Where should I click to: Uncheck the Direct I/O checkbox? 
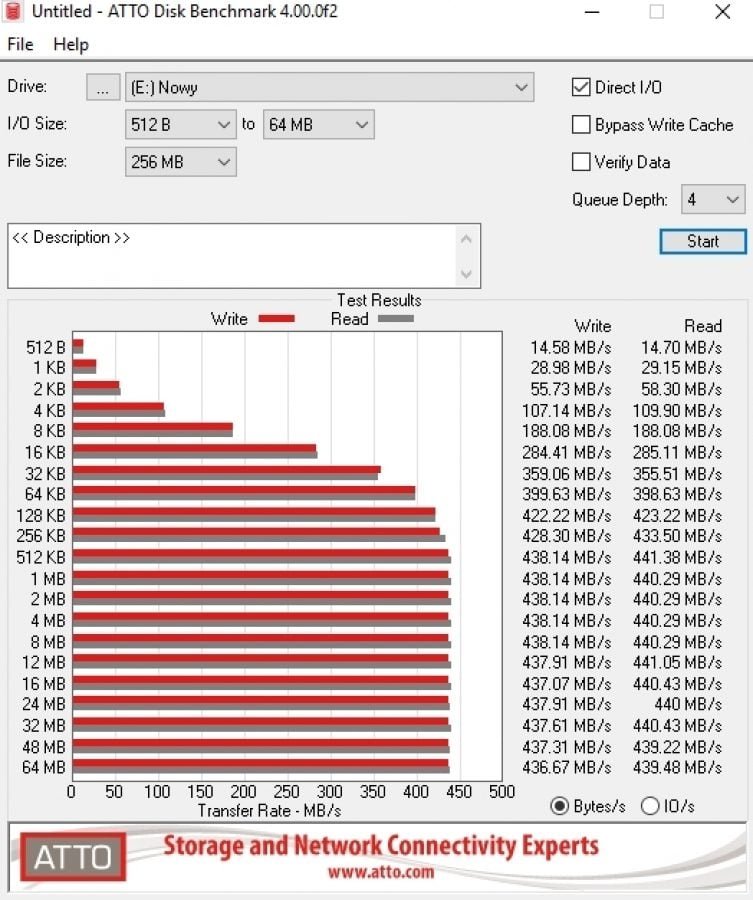(581, 87)
